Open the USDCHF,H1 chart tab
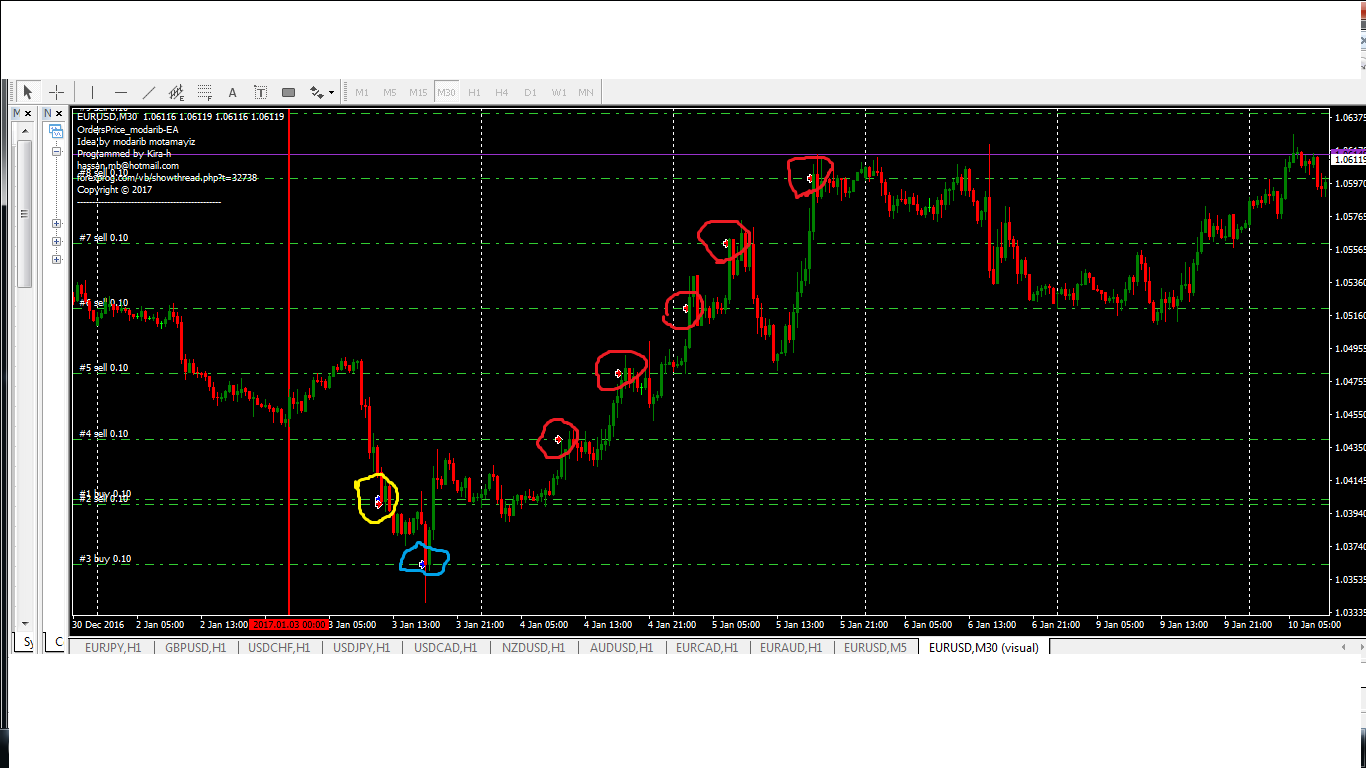 [x=278, y=647]
